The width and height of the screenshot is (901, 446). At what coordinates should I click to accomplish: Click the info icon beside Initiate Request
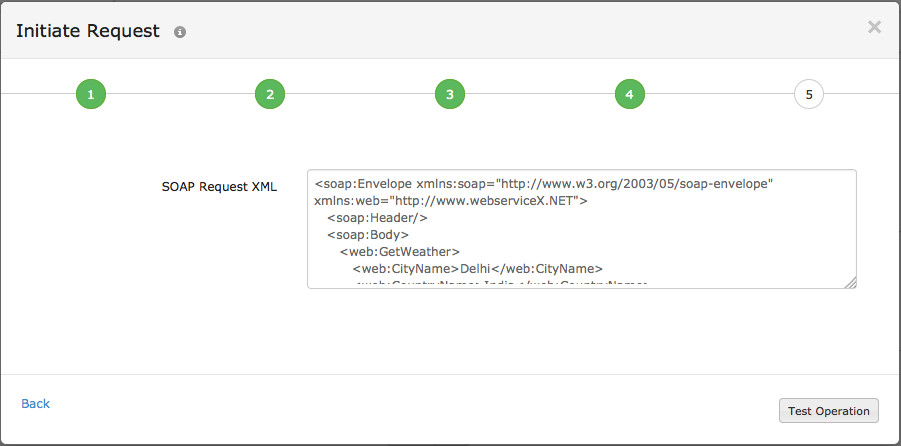pyautogui.click(x=180, y=32)
